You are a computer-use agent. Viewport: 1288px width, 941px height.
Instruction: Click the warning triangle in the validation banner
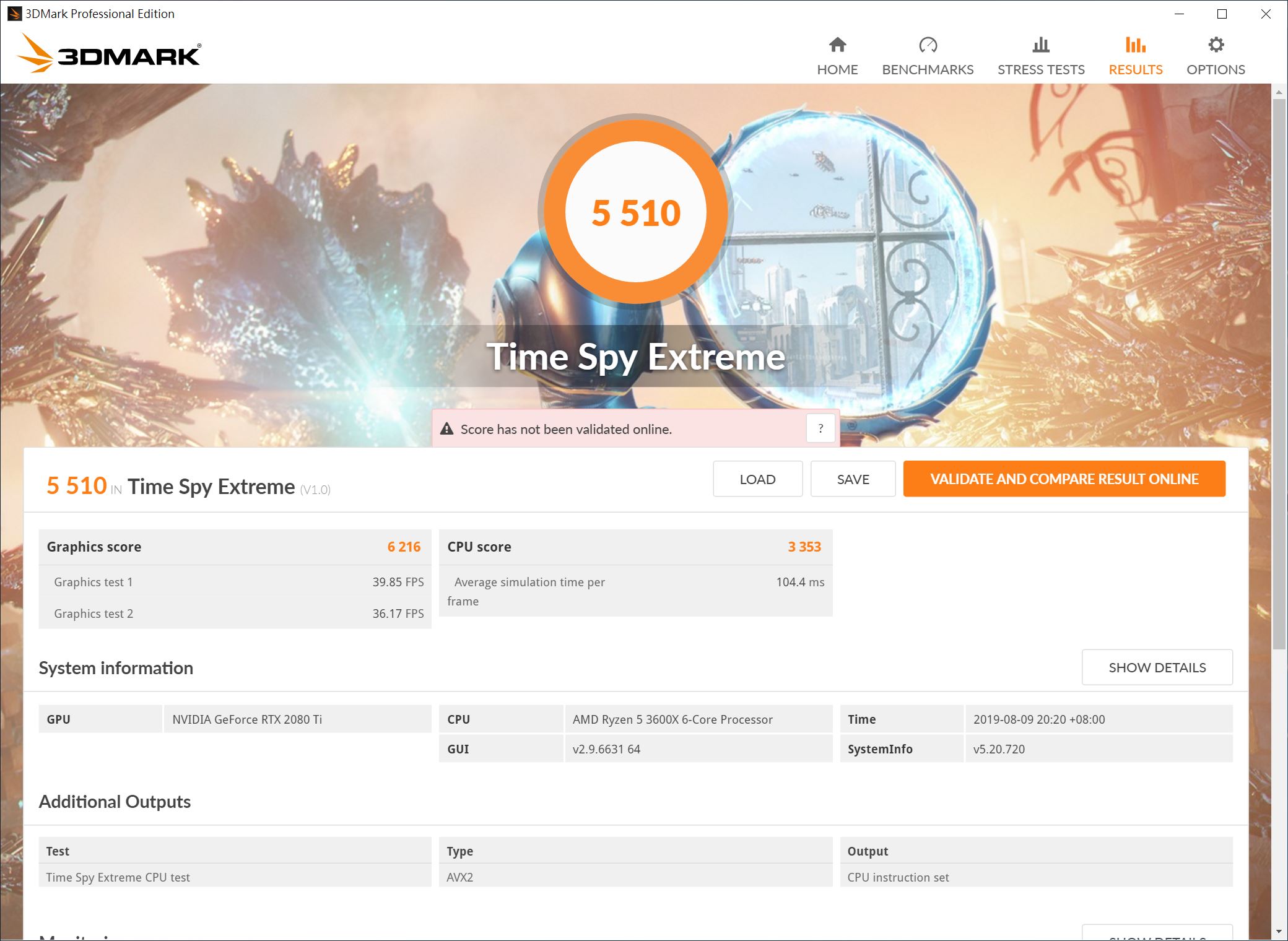447,428
